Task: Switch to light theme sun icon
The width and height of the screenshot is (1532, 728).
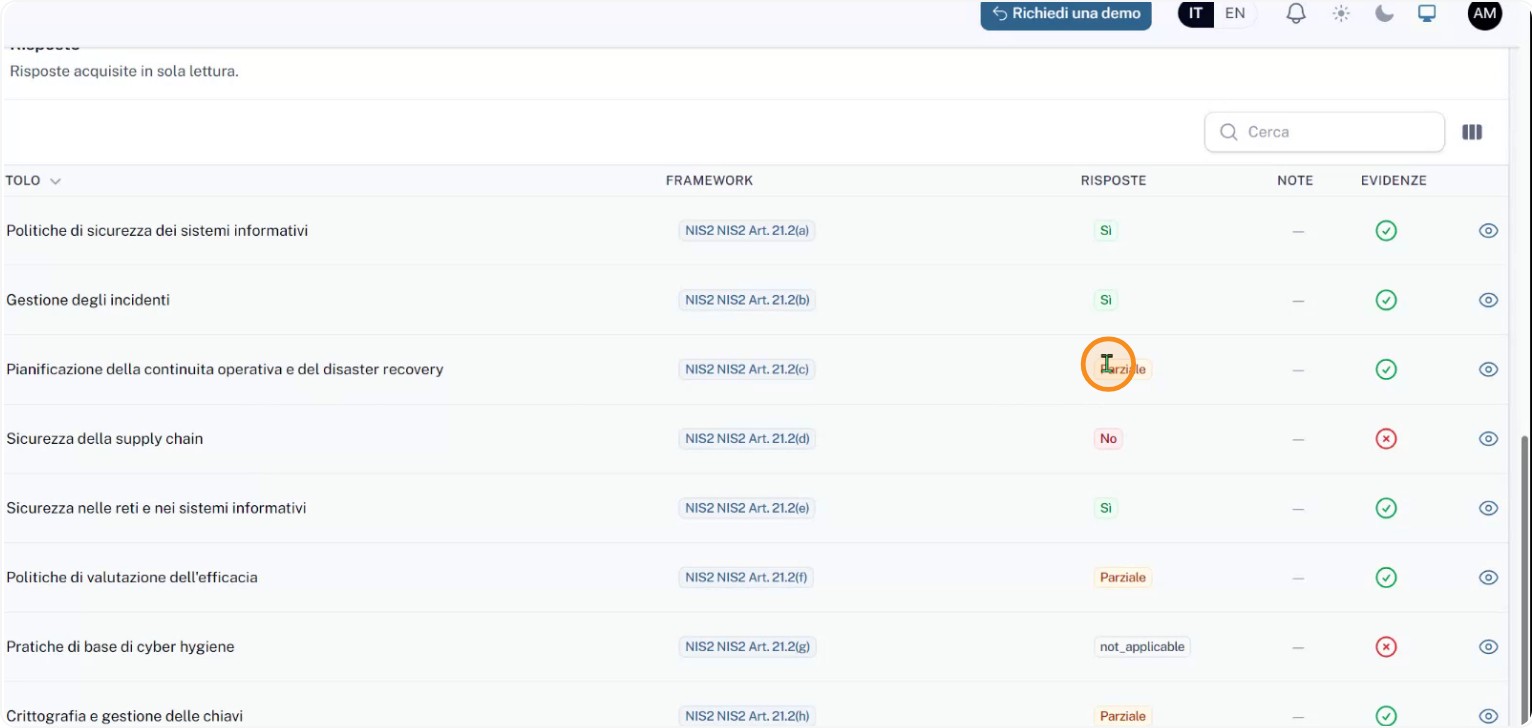Action: pos(1341,14)
